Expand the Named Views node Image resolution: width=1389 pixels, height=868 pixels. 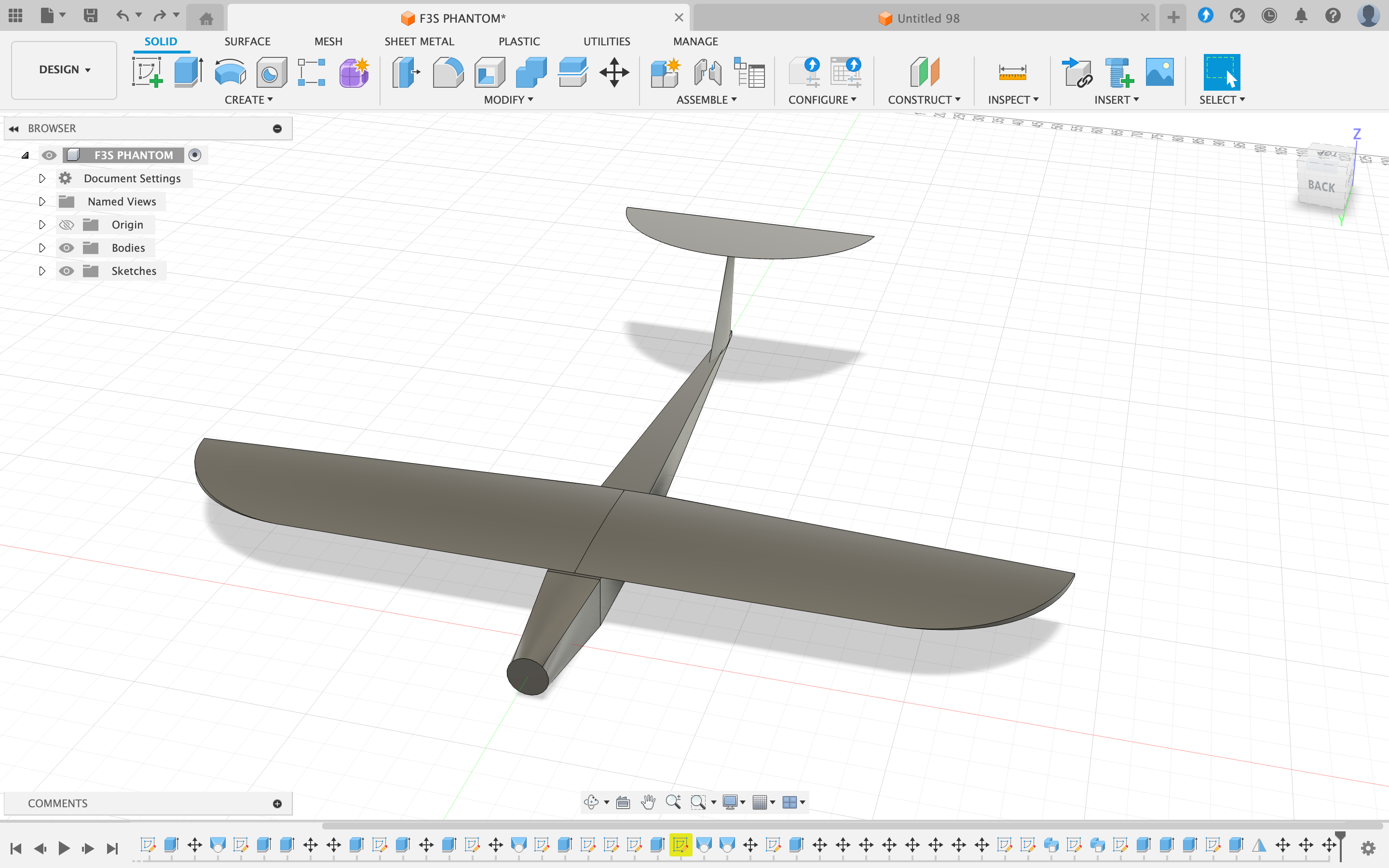(42, 202)
